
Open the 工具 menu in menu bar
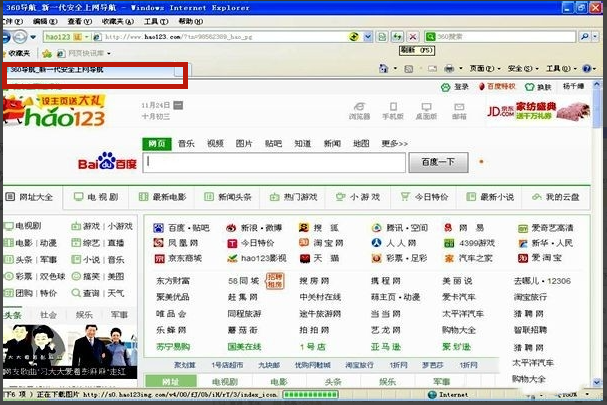coord(156,21)
